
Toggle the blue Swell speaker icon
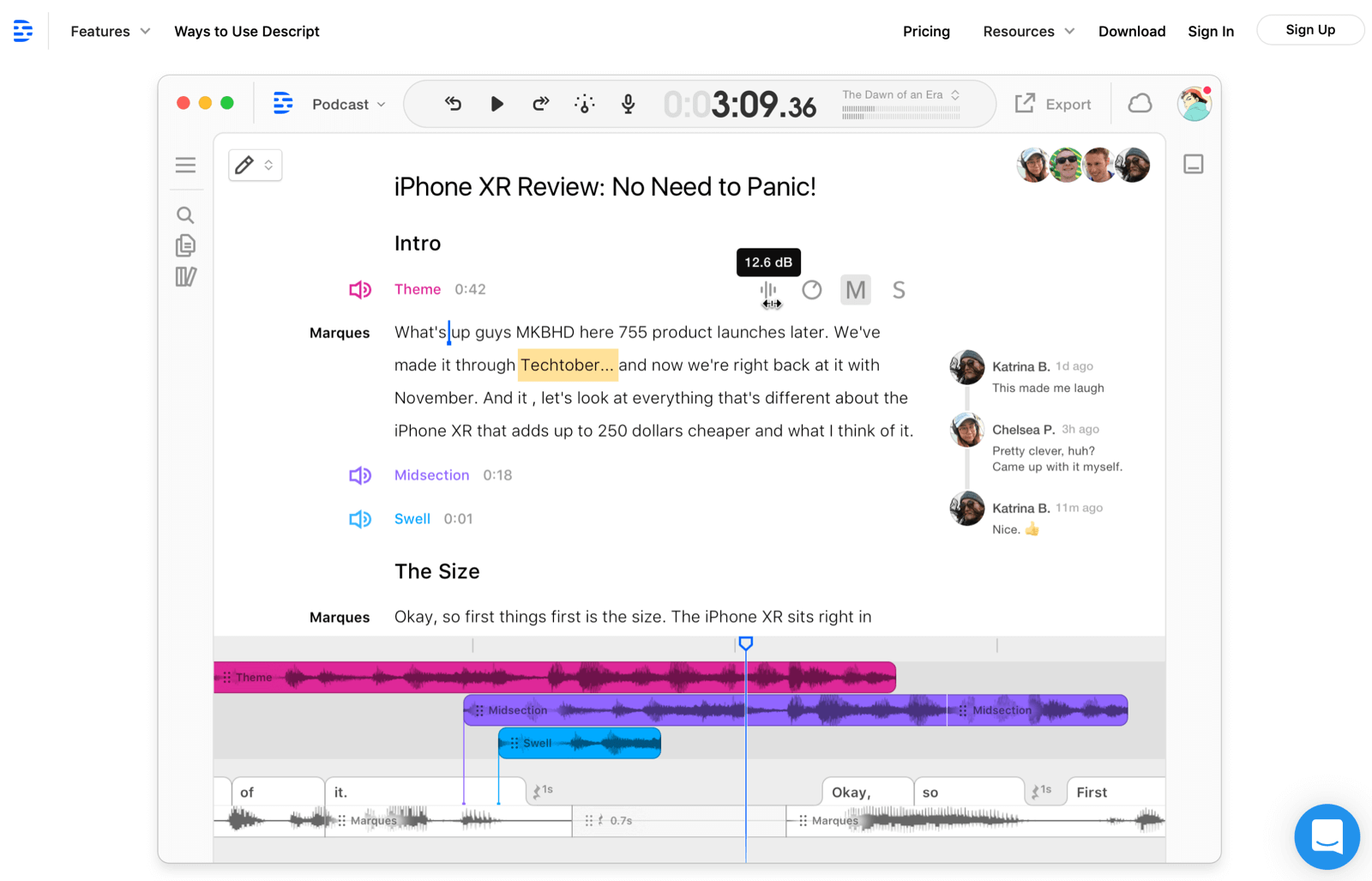[x=360, y=519]
